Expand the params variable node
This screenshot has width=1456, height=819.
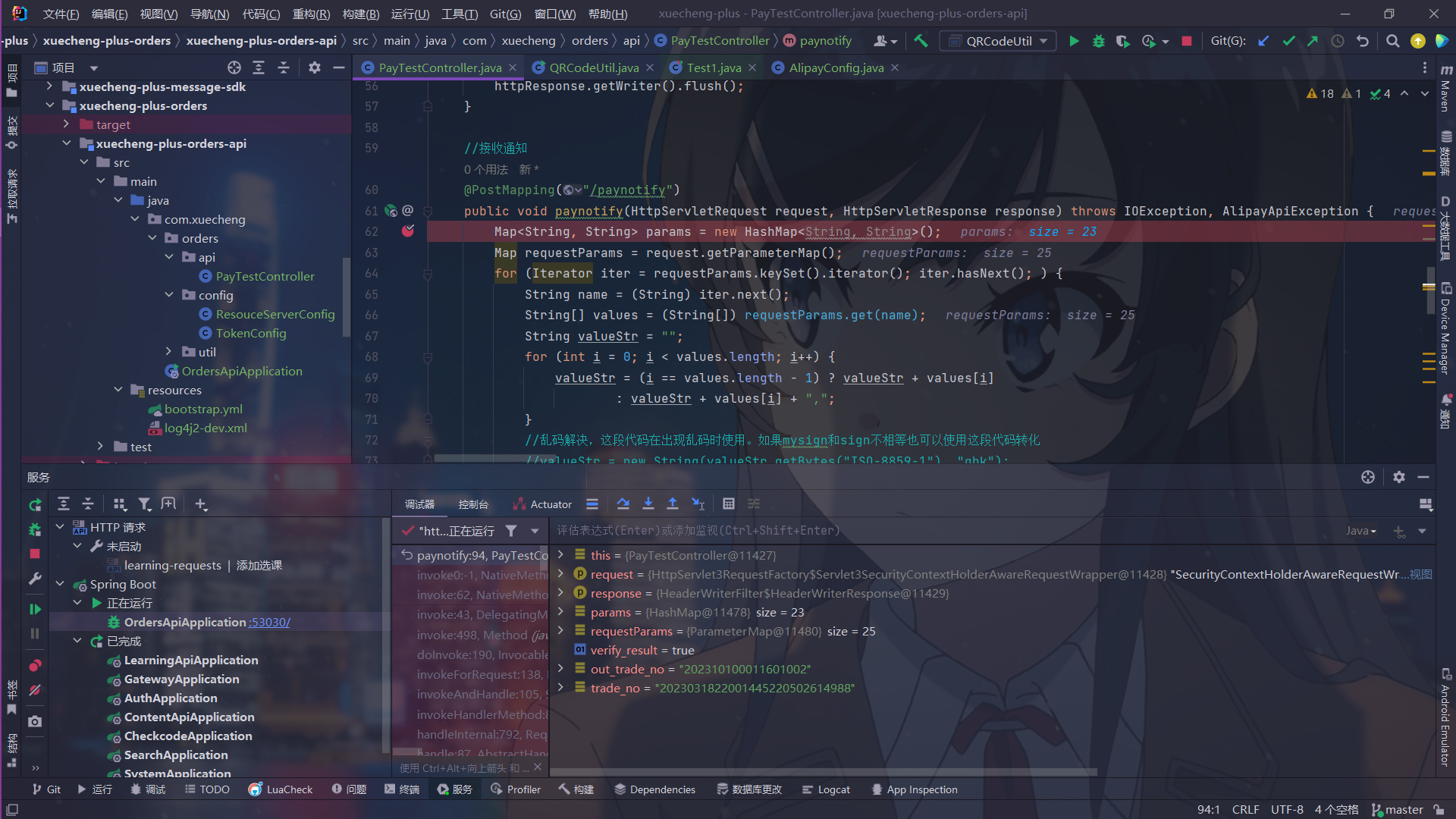[x=560, y=612]
